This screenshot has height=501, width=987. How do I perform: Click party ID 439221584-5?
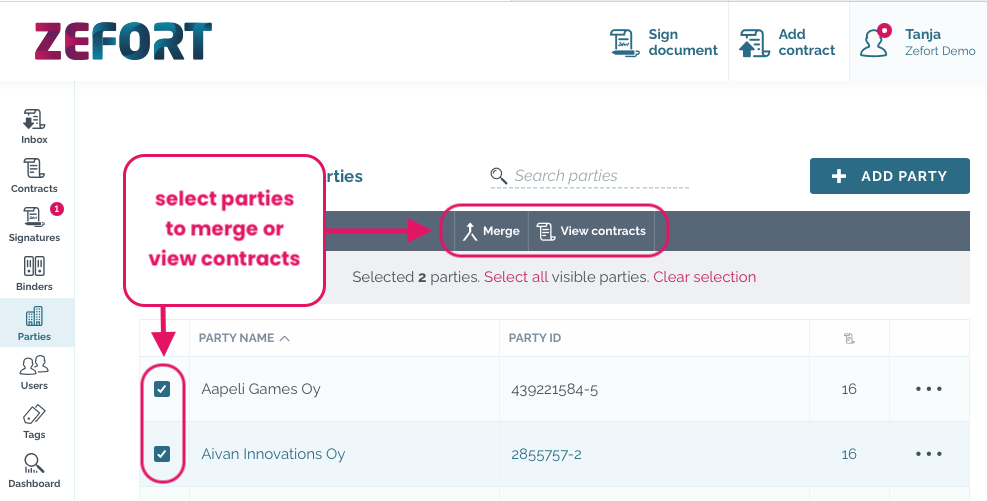tap(555, 390)
